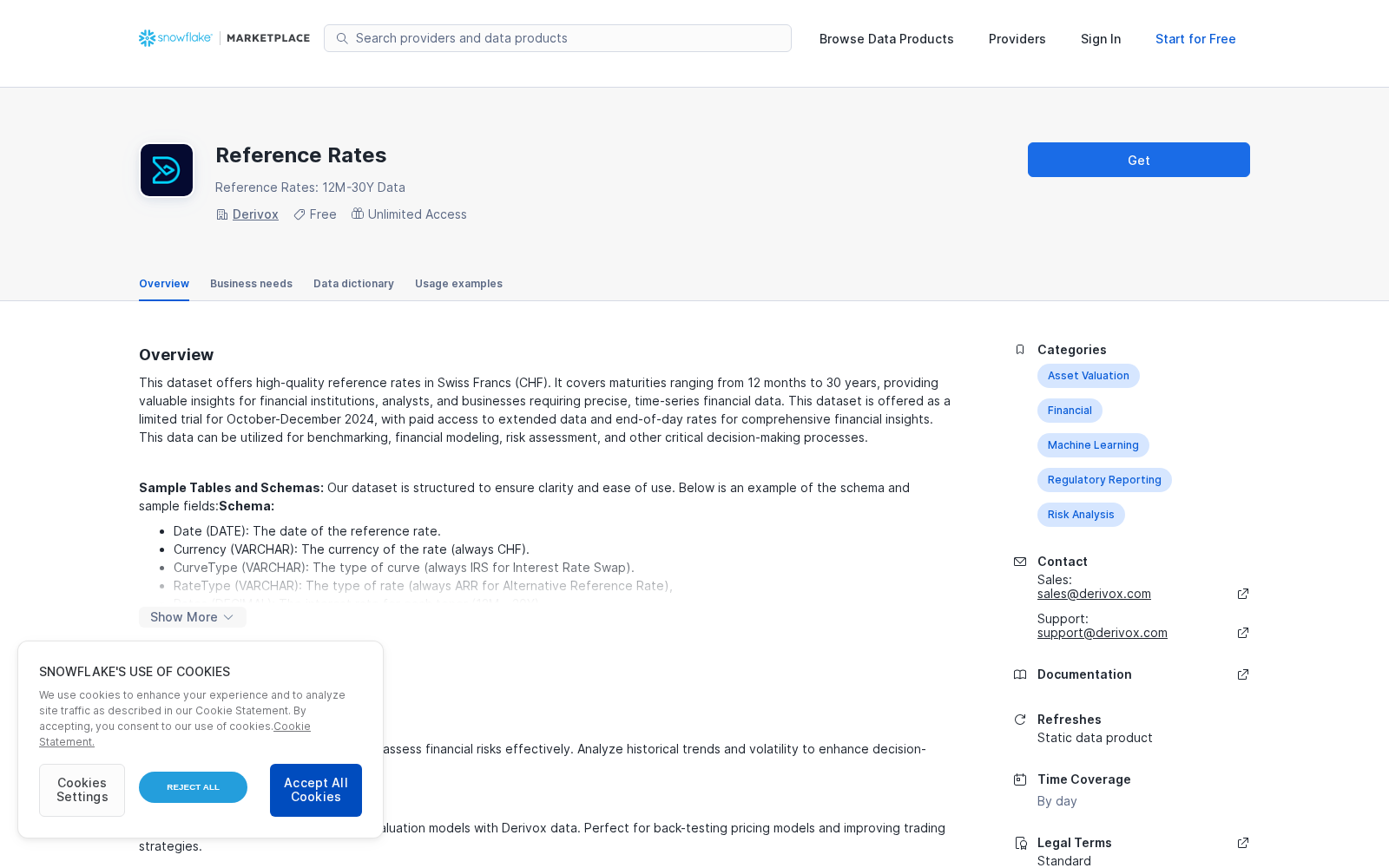Click the 'By day' time coverage text
The image size is (1389, 868).
[x=1057, y=801]
